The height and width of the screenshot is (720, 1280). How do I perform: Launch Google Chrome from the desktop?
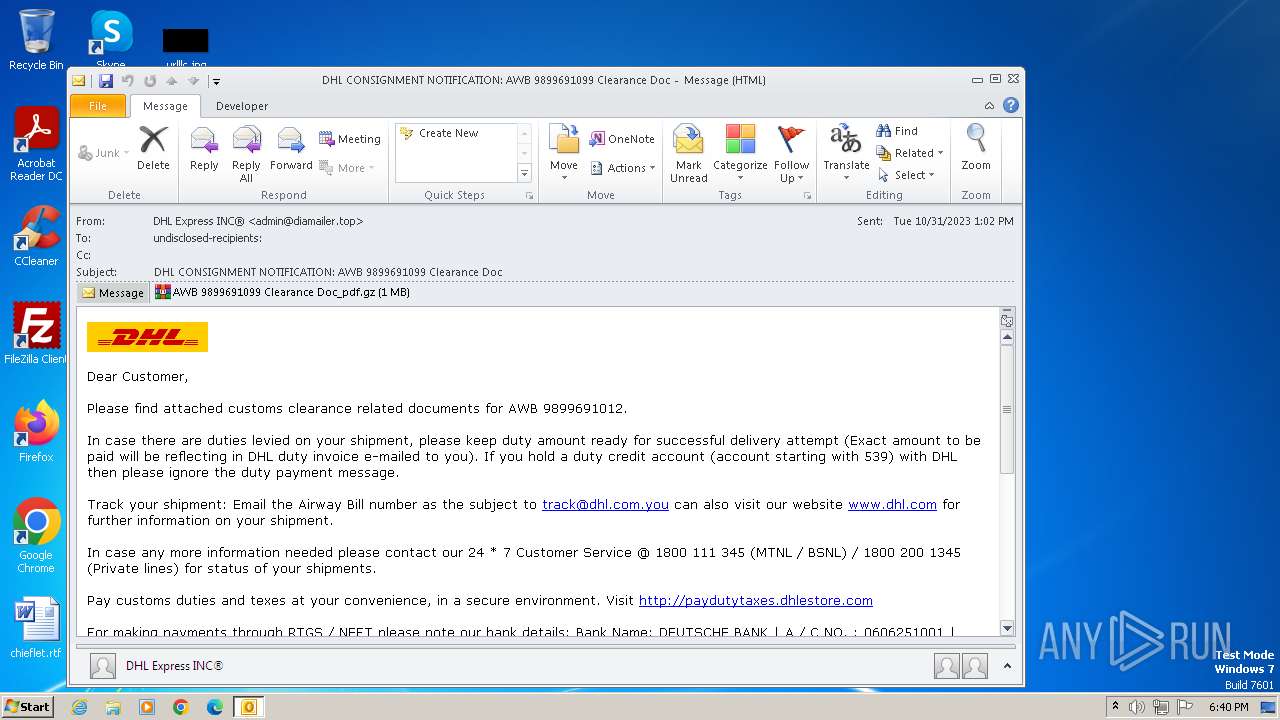click(x=36, y=536)
